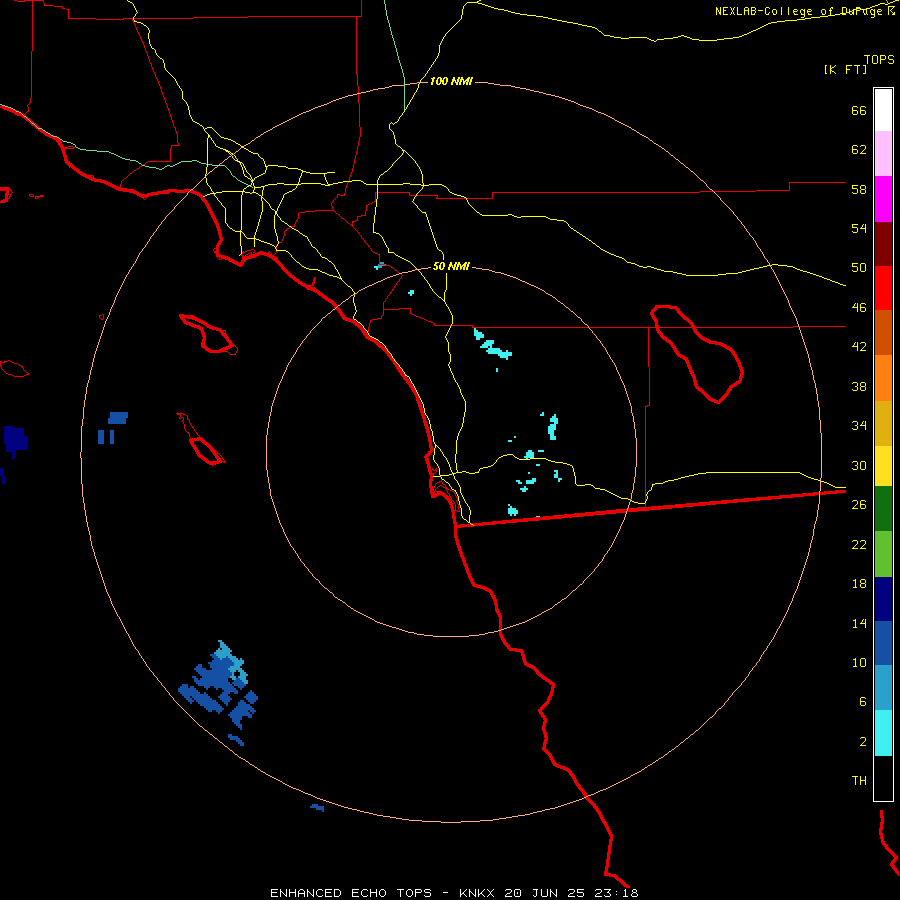Select the light green legend band
Image resolution: width=900 pixels, height=900 pixels.
[x=883, y=554]
